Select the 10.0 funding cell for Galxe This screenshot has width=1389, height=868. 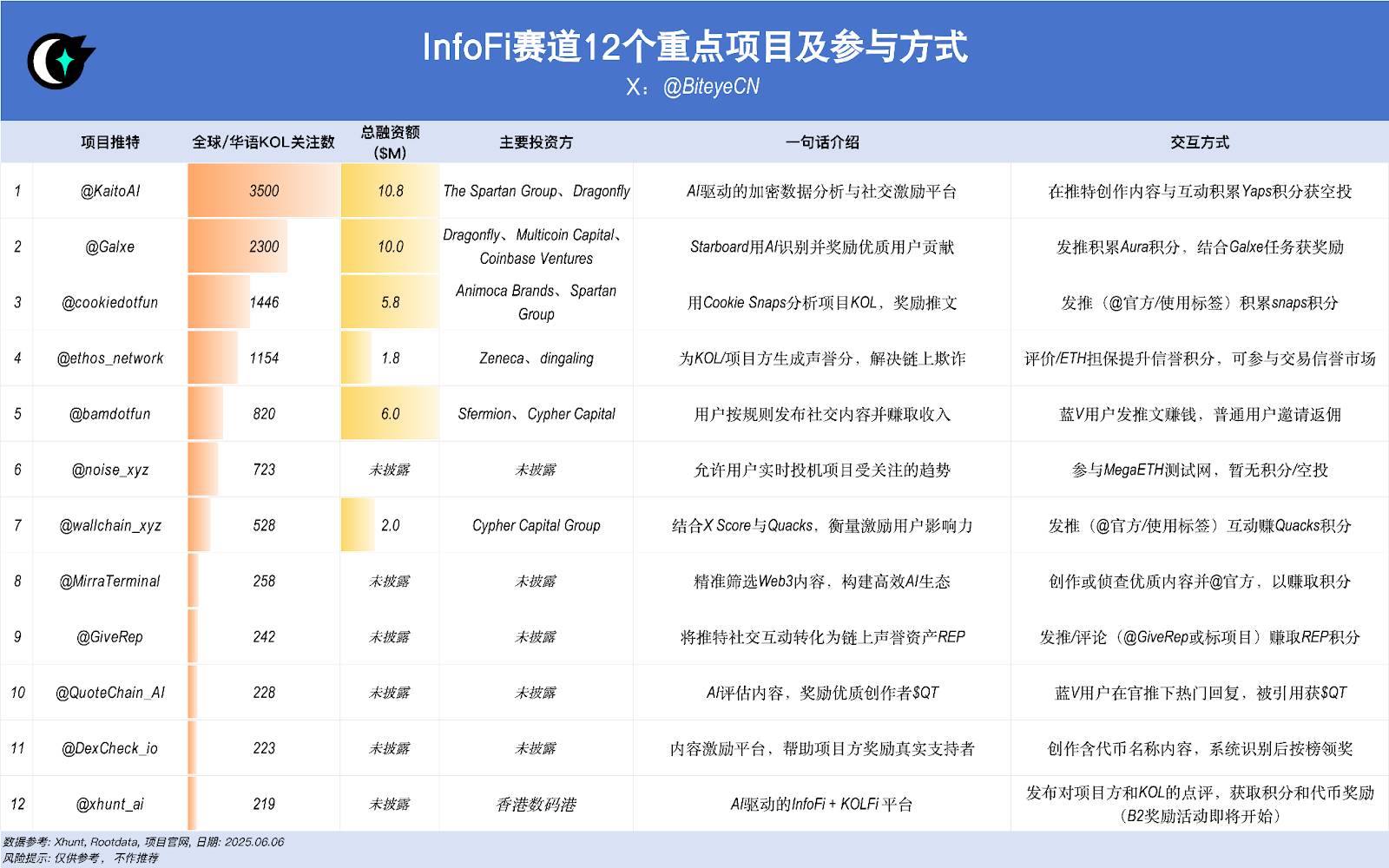click(x=390, y=247)
